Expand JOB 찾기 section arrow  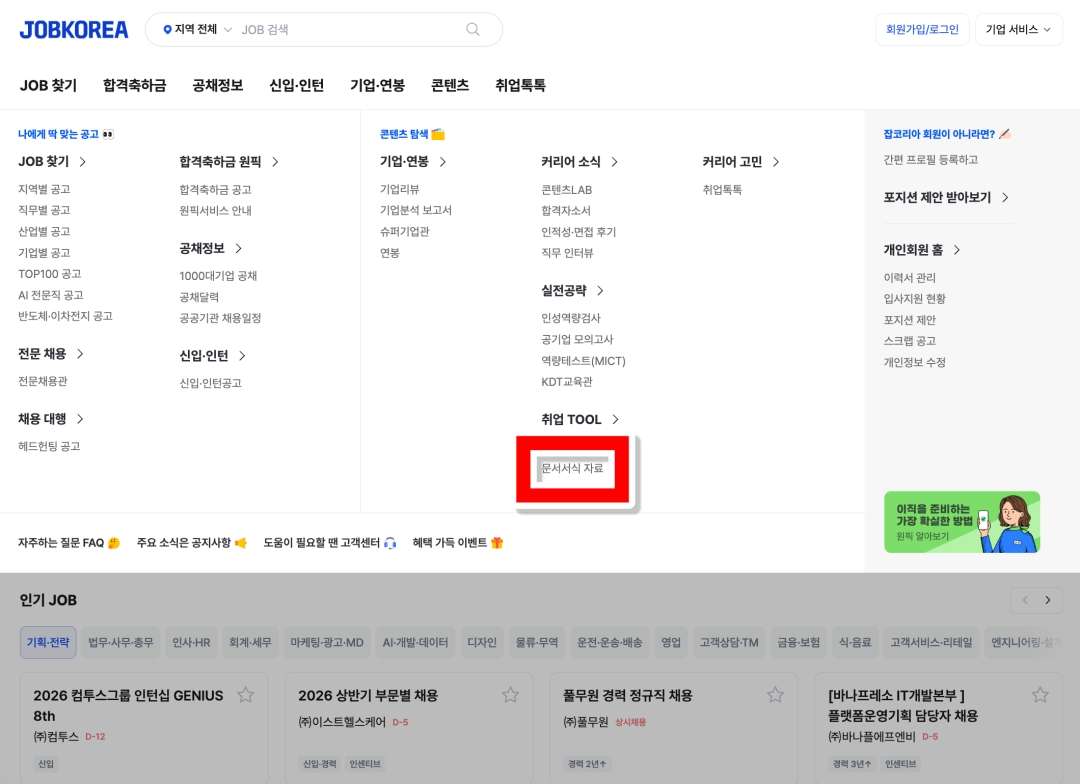click(83, 162)
